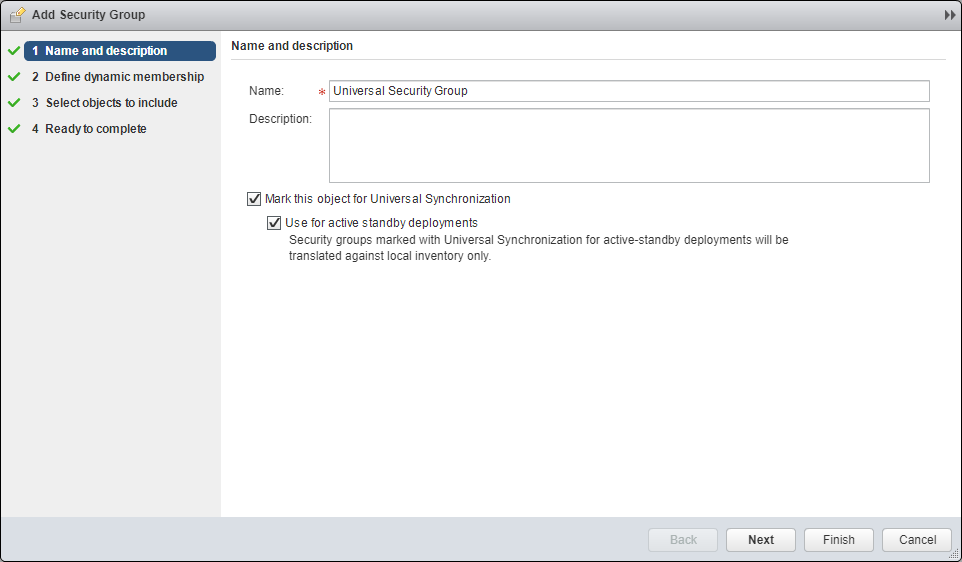Click the Finish button

838,540
